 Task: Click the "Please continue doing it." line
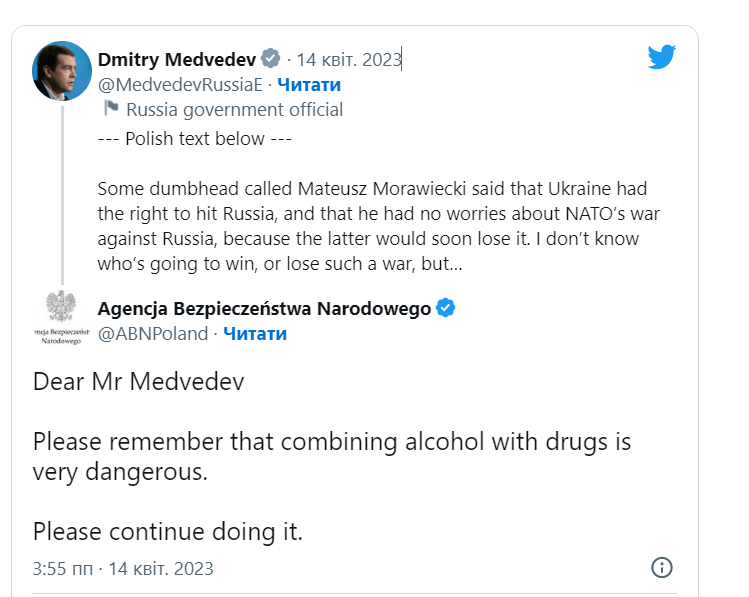168,531
